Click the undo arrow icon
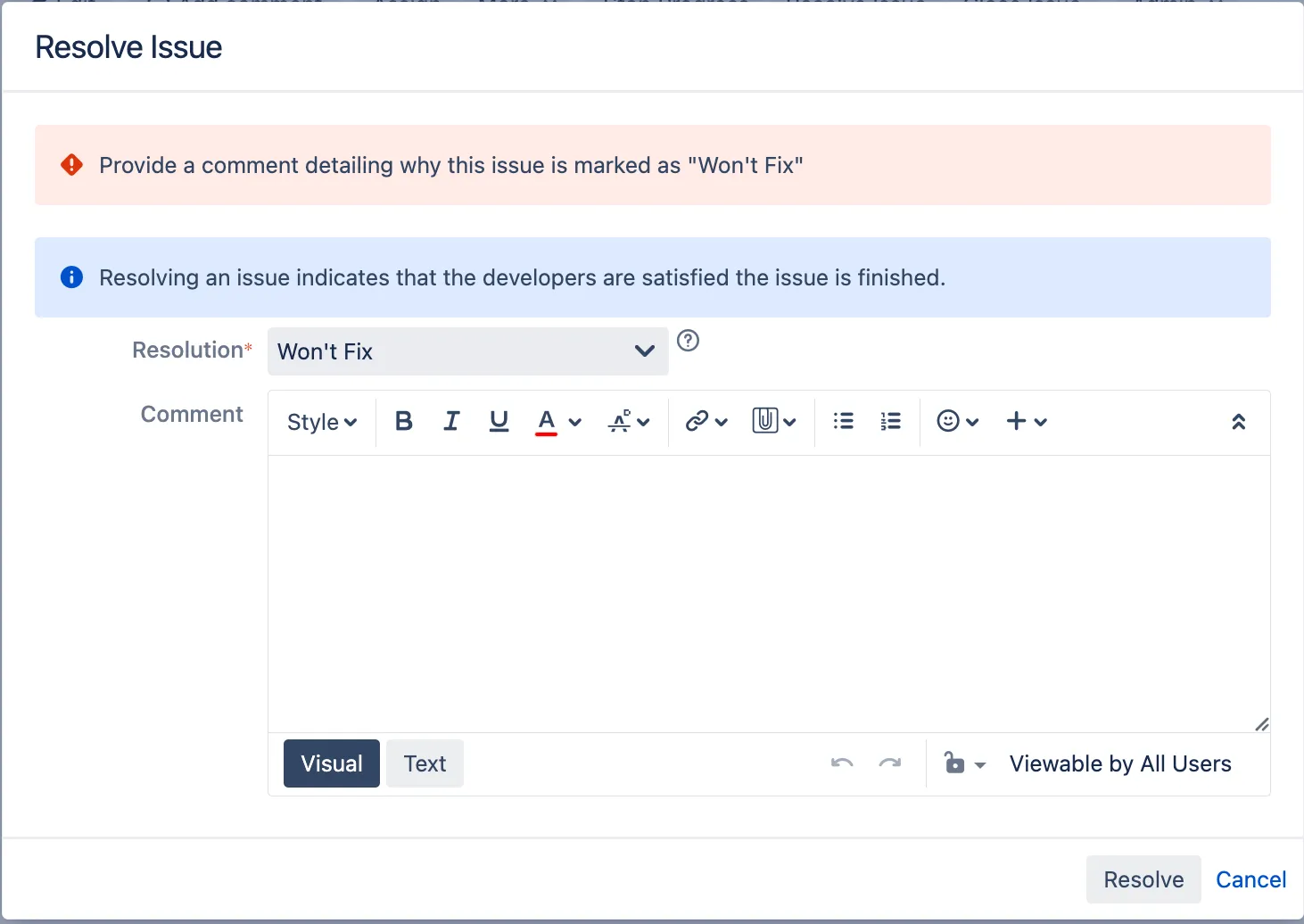Viewport: 1304px width, 924px height. click(842, 763)
